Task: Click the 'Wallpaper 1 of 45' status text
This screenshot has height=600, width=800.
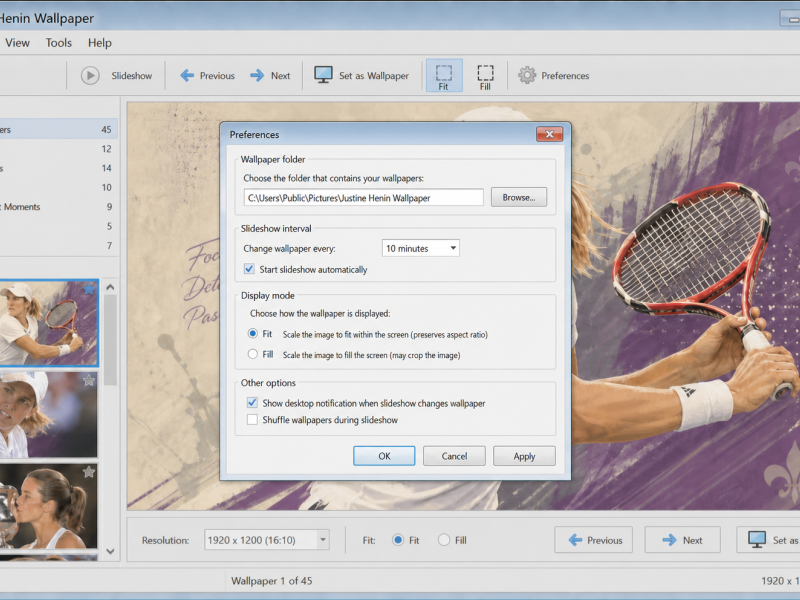Action: [x=271, y=581]
